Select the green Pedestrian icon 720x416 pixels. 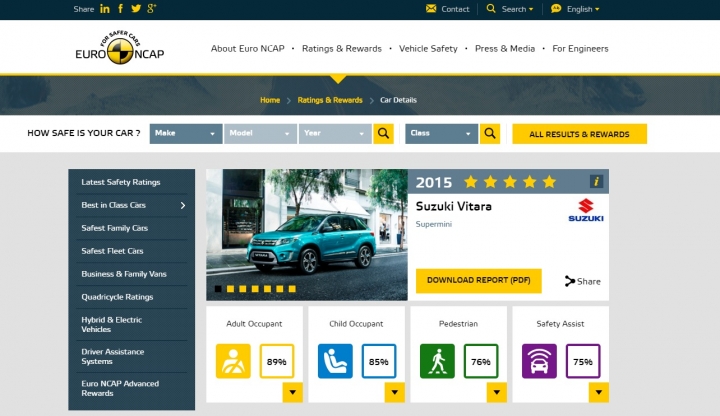tap(437, 361)
